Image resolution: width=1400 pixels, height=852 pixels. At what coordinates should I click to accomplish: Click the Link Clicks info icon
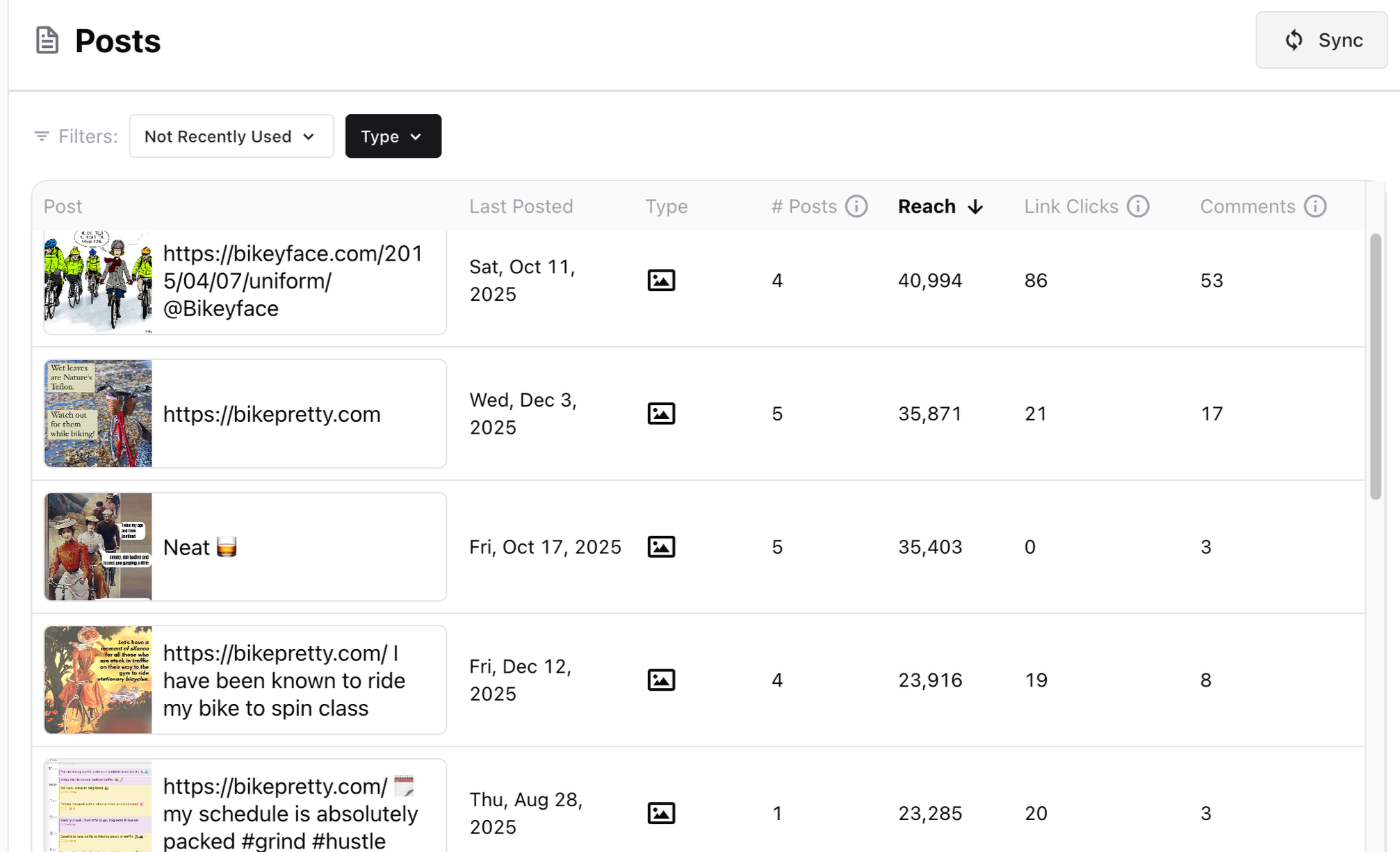click(1138, 206)
